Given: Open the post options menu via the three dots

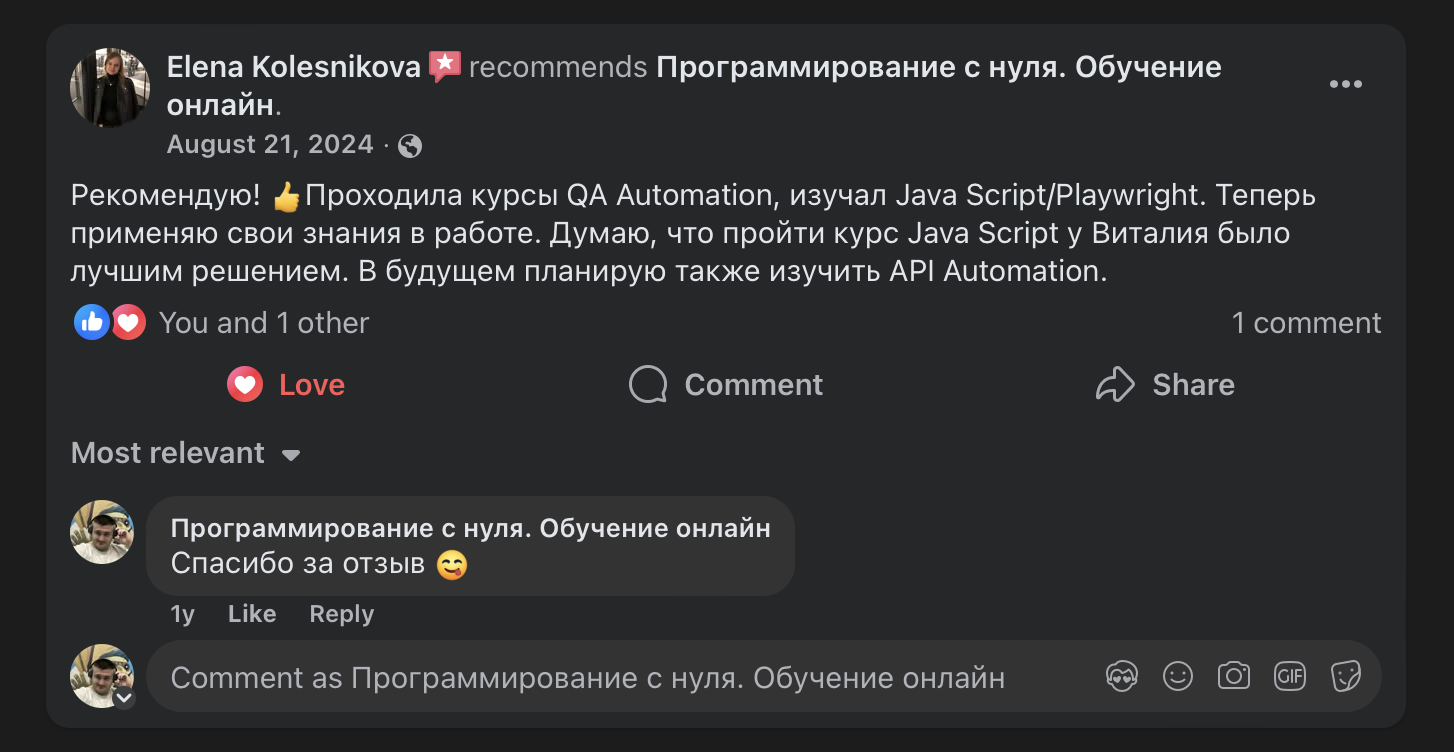Looking at the screenshot, I should (1346, 83).
